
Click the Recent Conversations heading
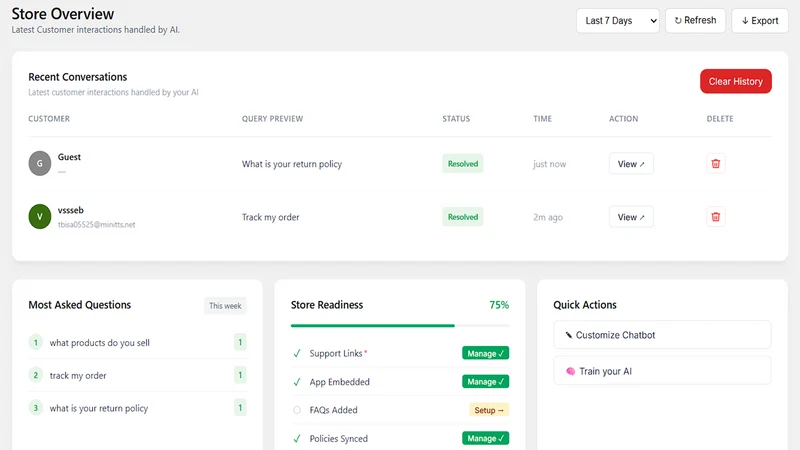[78, 77]
